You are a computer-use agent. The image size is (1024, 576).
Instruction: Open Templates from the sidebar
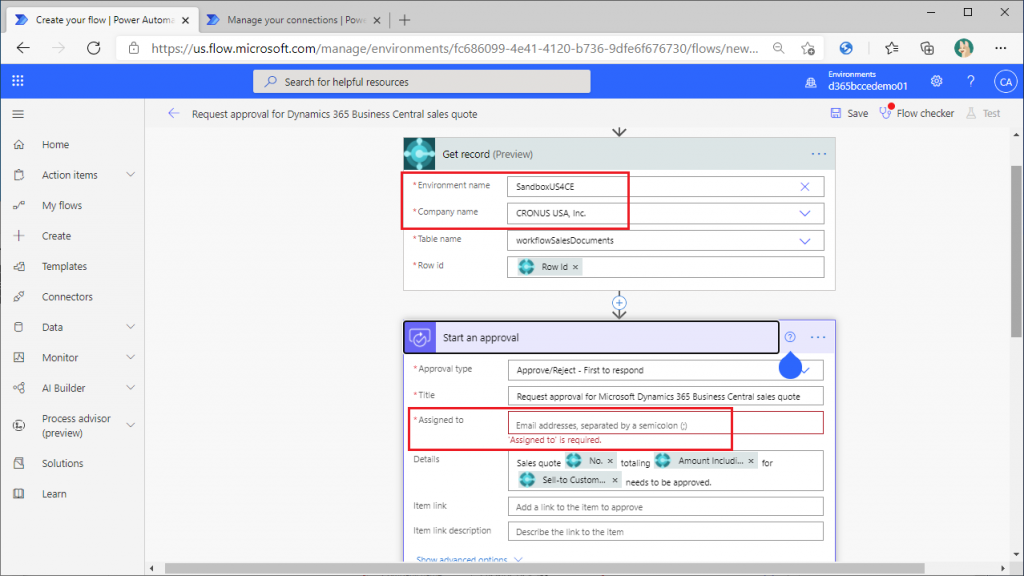point(64,266)
